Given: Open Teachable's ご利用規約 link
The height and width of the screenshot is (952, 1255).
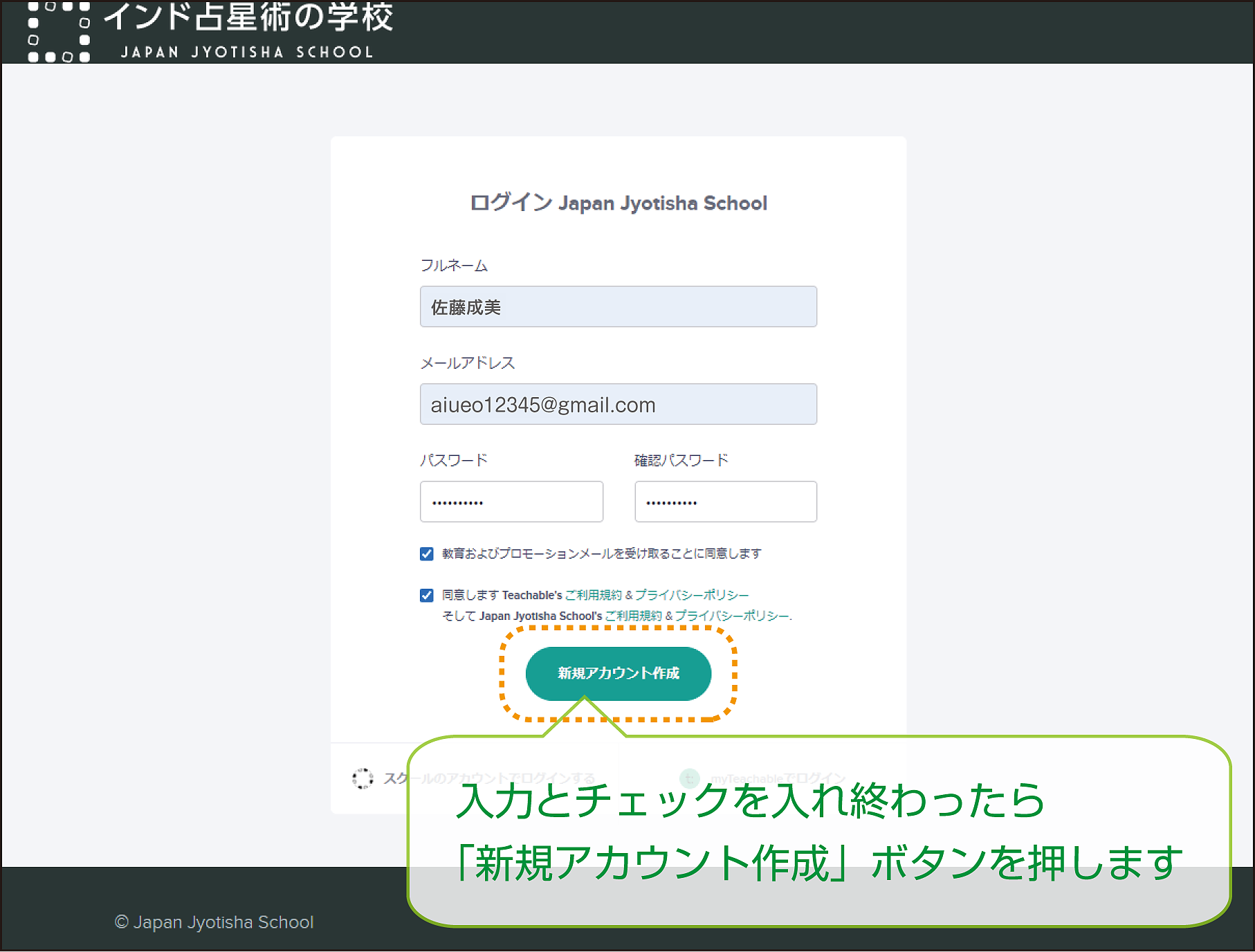Looking at the screenshot, I should coord(594,595).
